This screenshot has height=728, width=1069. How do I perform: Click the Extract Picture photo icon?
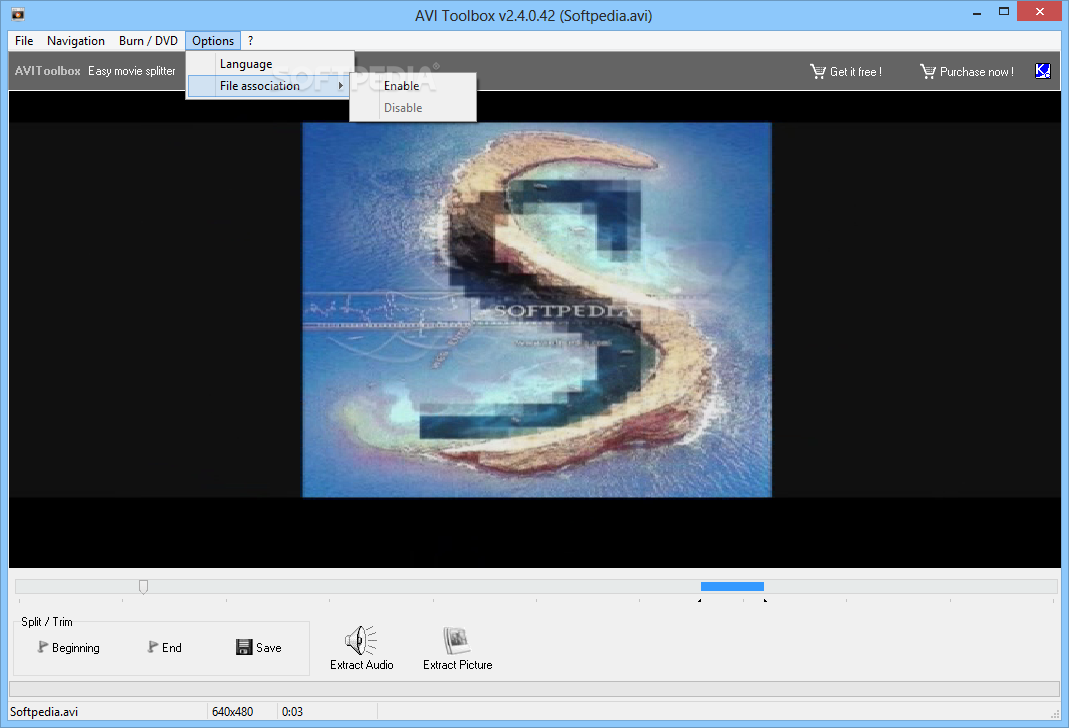click(x=457, y=641)
